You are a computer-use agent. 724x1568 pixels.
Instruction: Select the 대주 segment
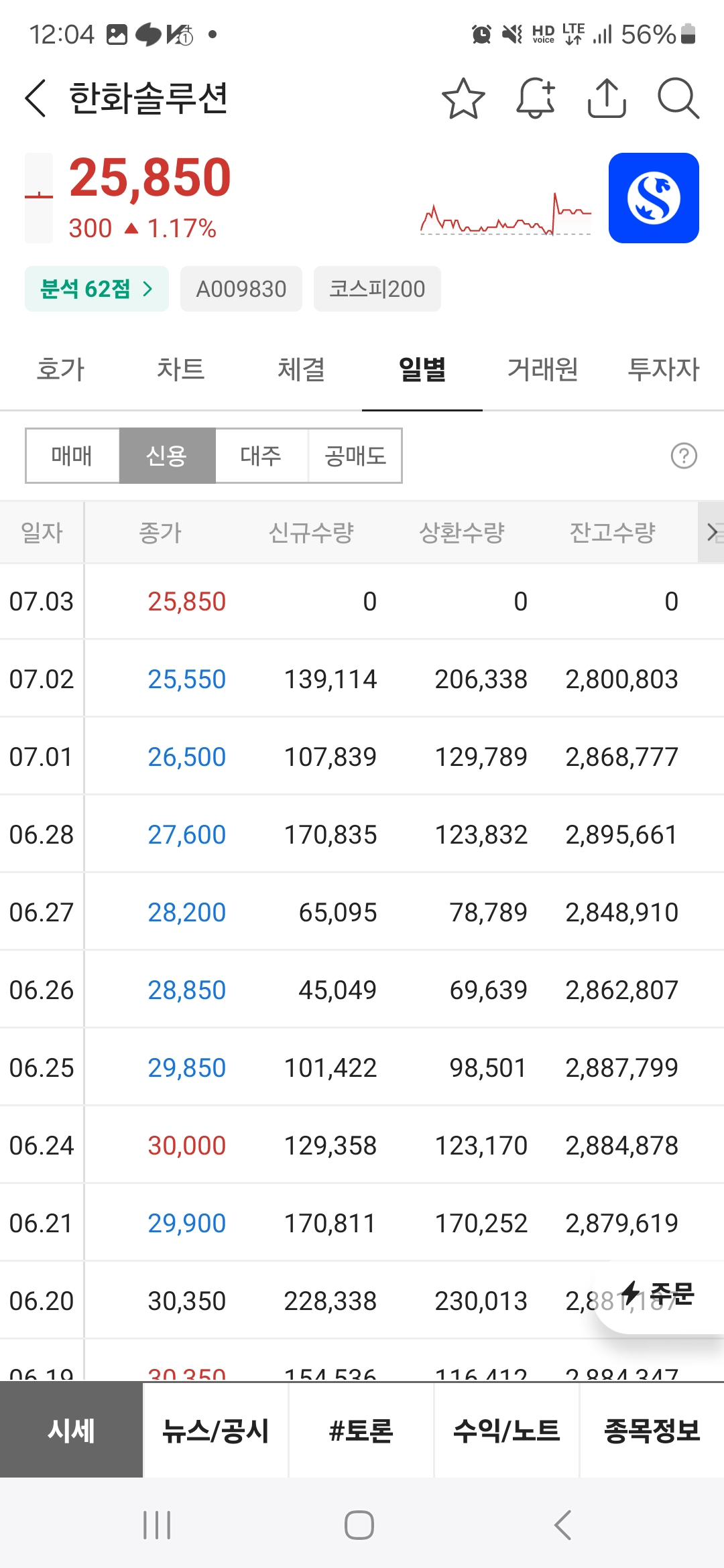click(261, 456)
